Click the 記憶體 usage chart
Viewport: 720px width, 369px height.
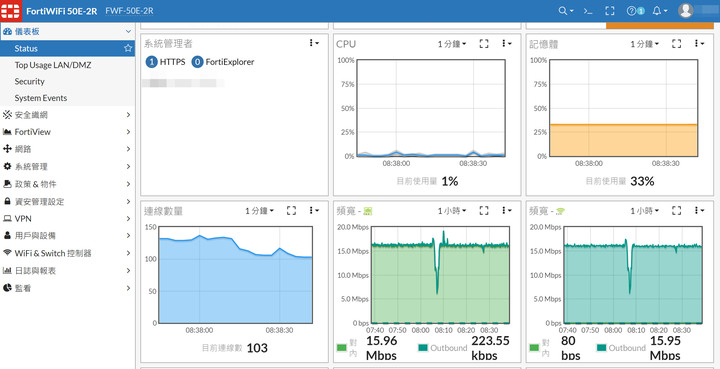624,108
